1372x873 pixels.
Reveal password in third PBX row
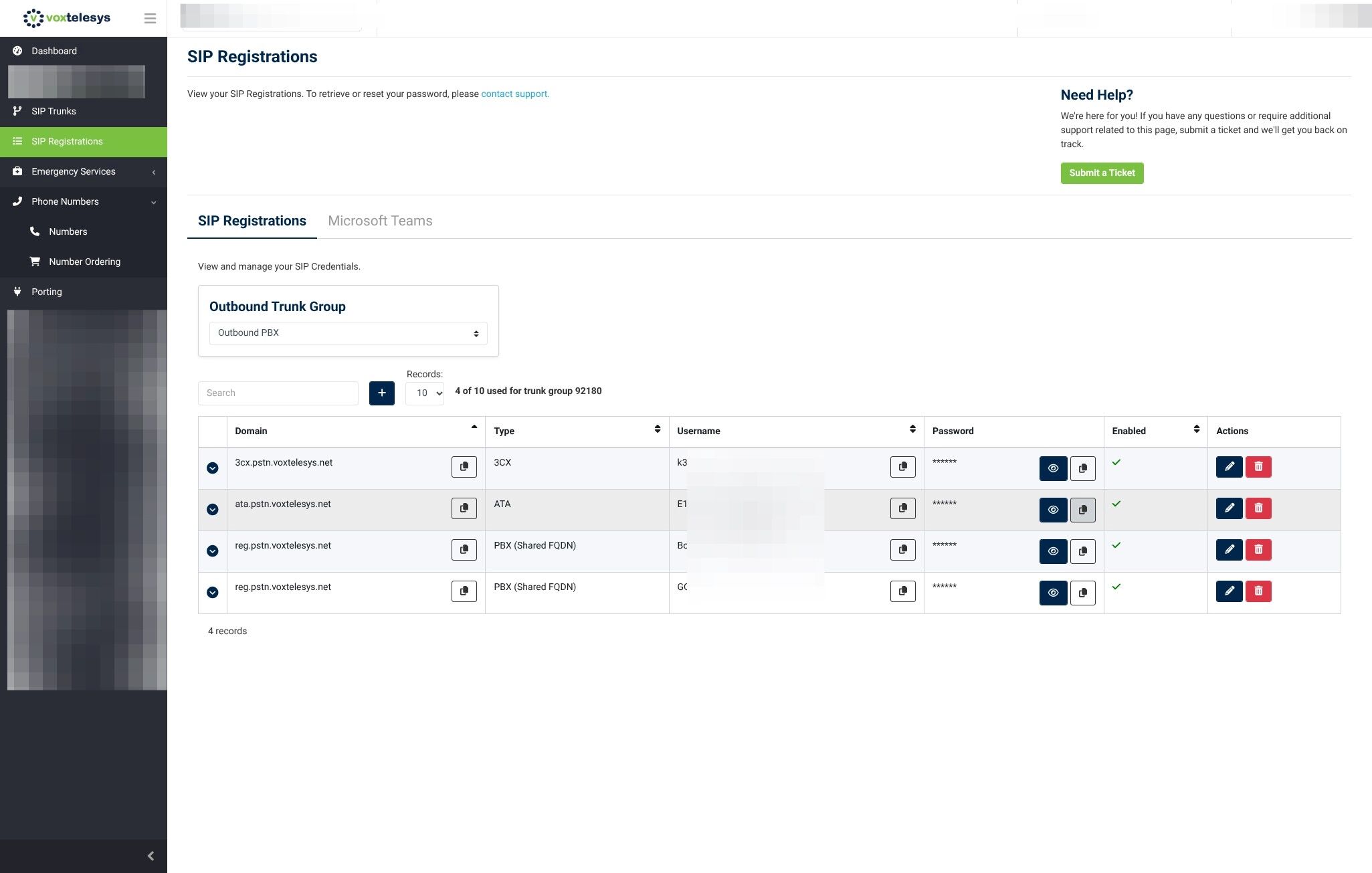pyautogui.click(x=1053, y=551)
